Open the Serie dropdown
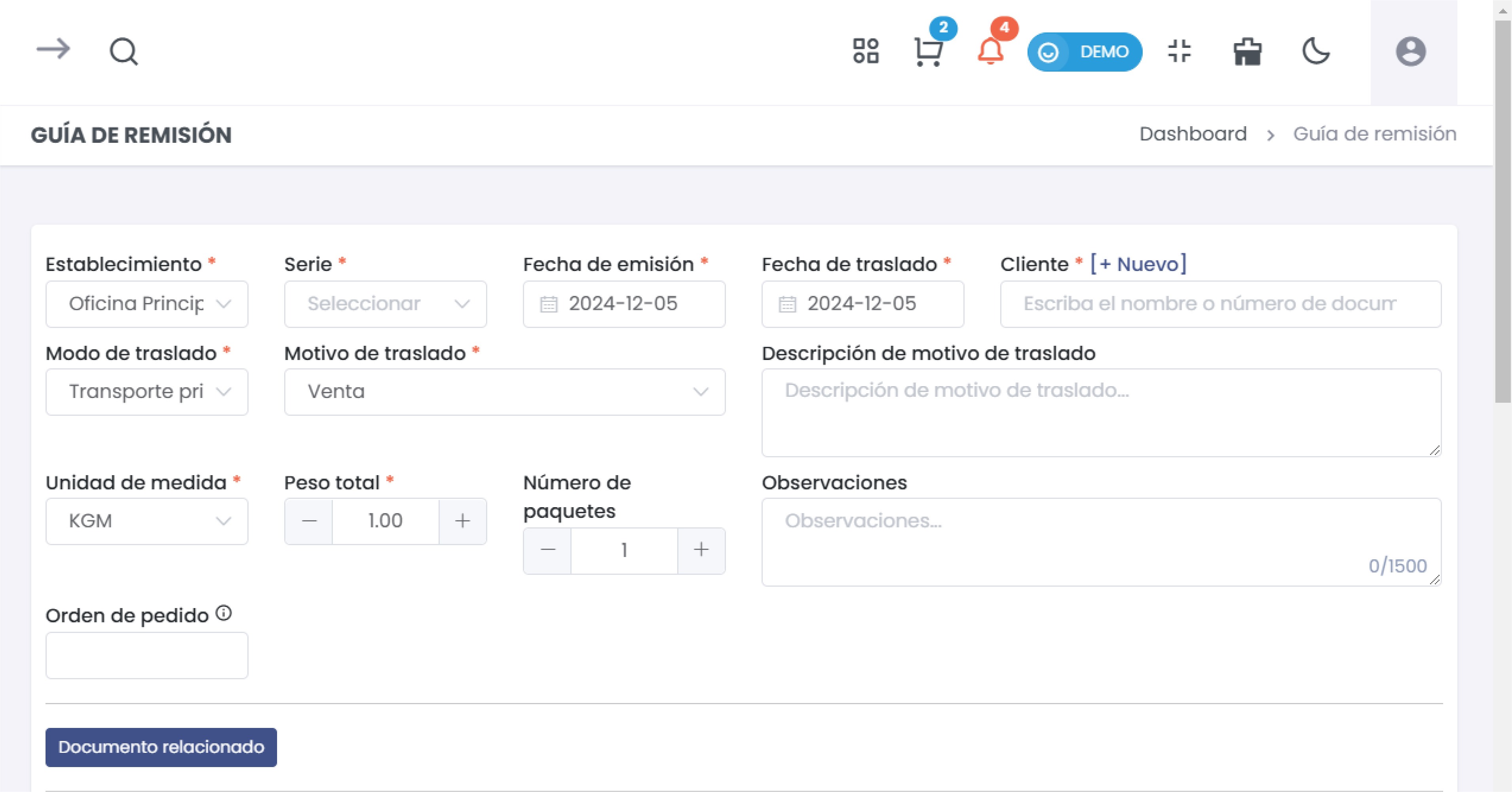 tap(385, 304)
